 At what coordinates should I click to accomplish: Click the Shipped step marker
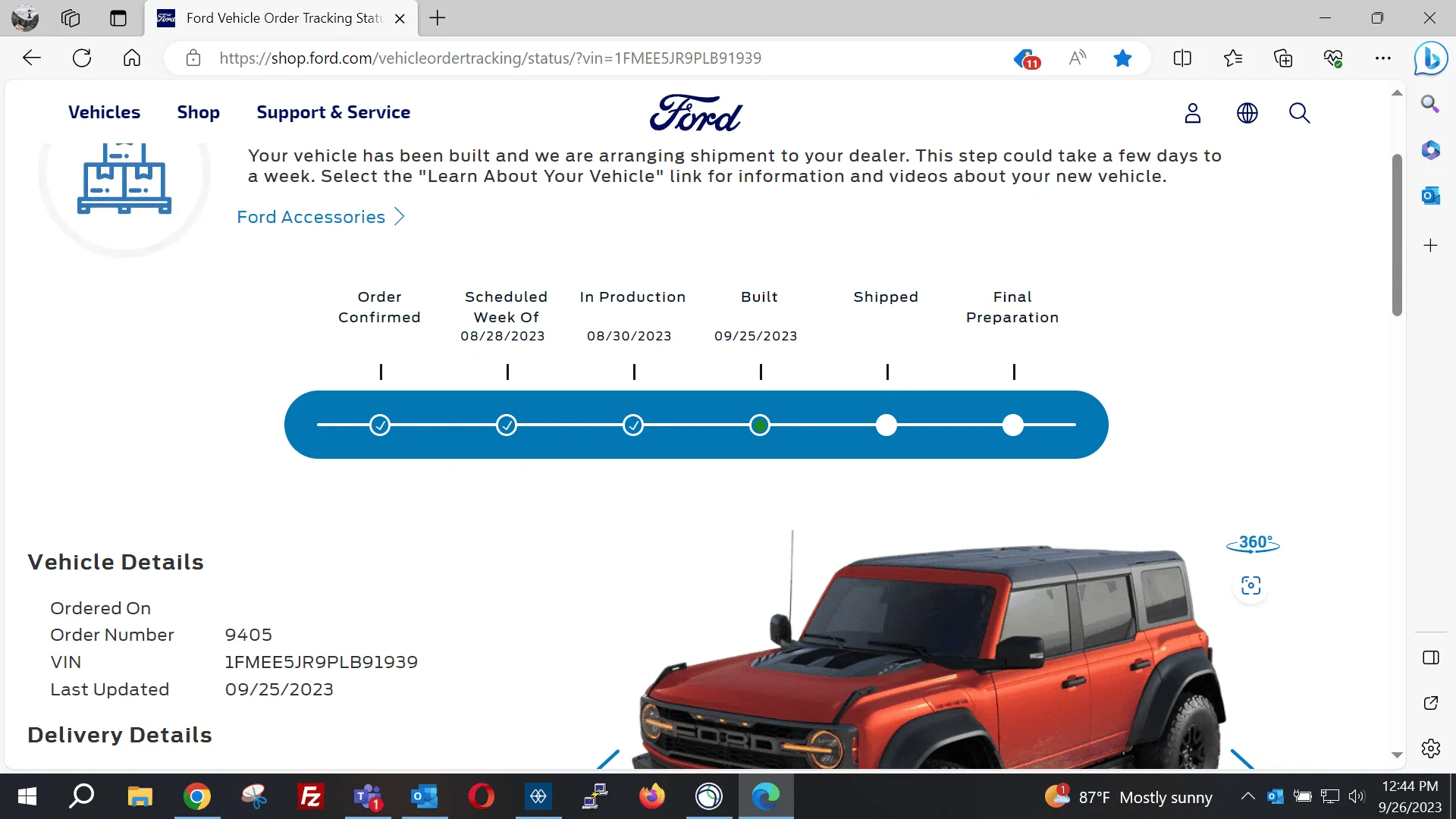pyautogui.click(x=886, y=425)
